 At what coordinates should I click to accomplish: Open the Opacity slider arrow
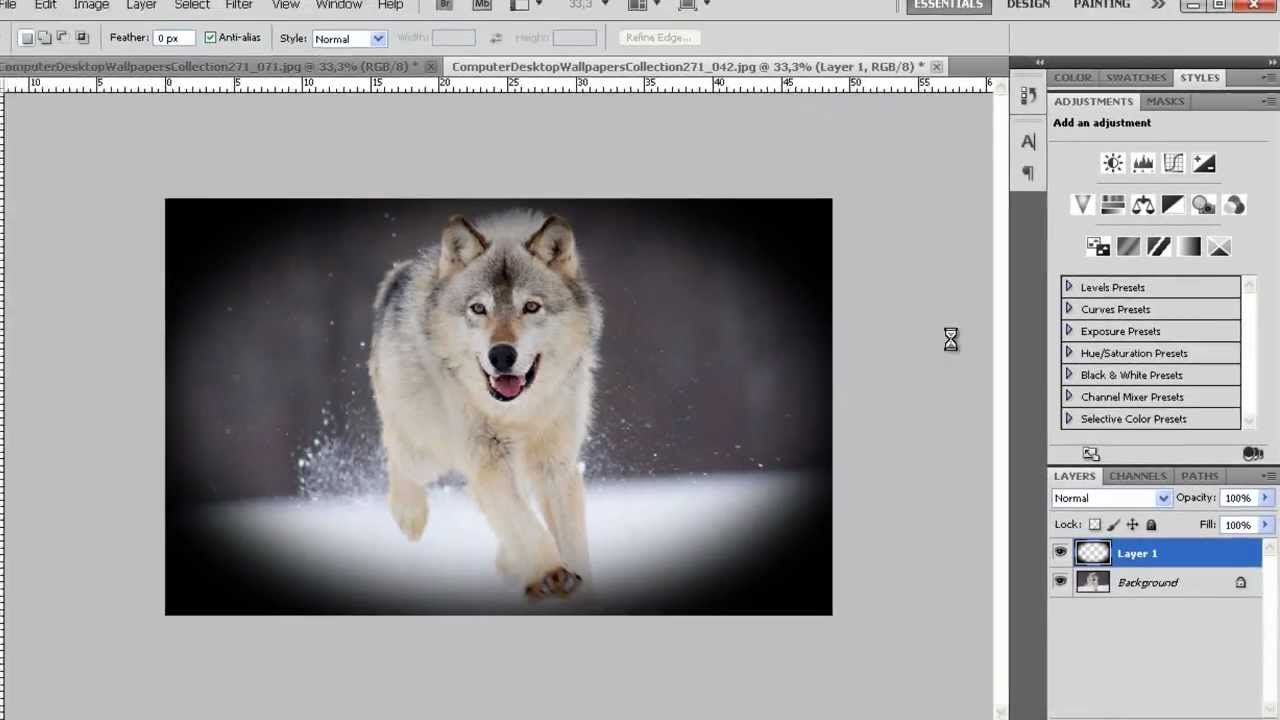coord(1265,498)
